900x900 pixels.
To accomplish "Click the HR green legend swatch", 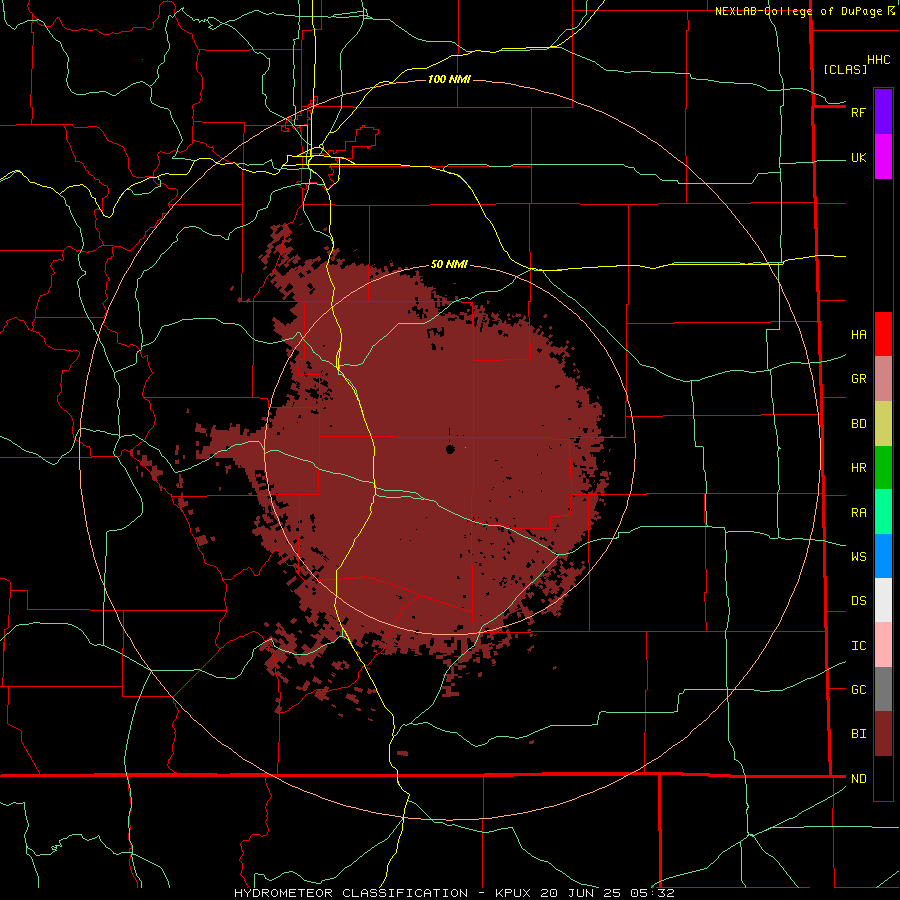I will pyautogui.click(x=883, y=468).
